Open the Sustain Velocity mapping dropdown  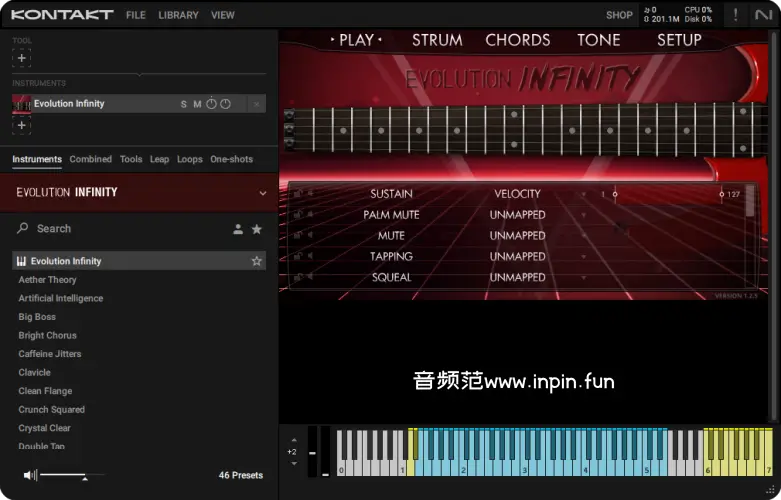pyautogui.click(x=584, y=194)
